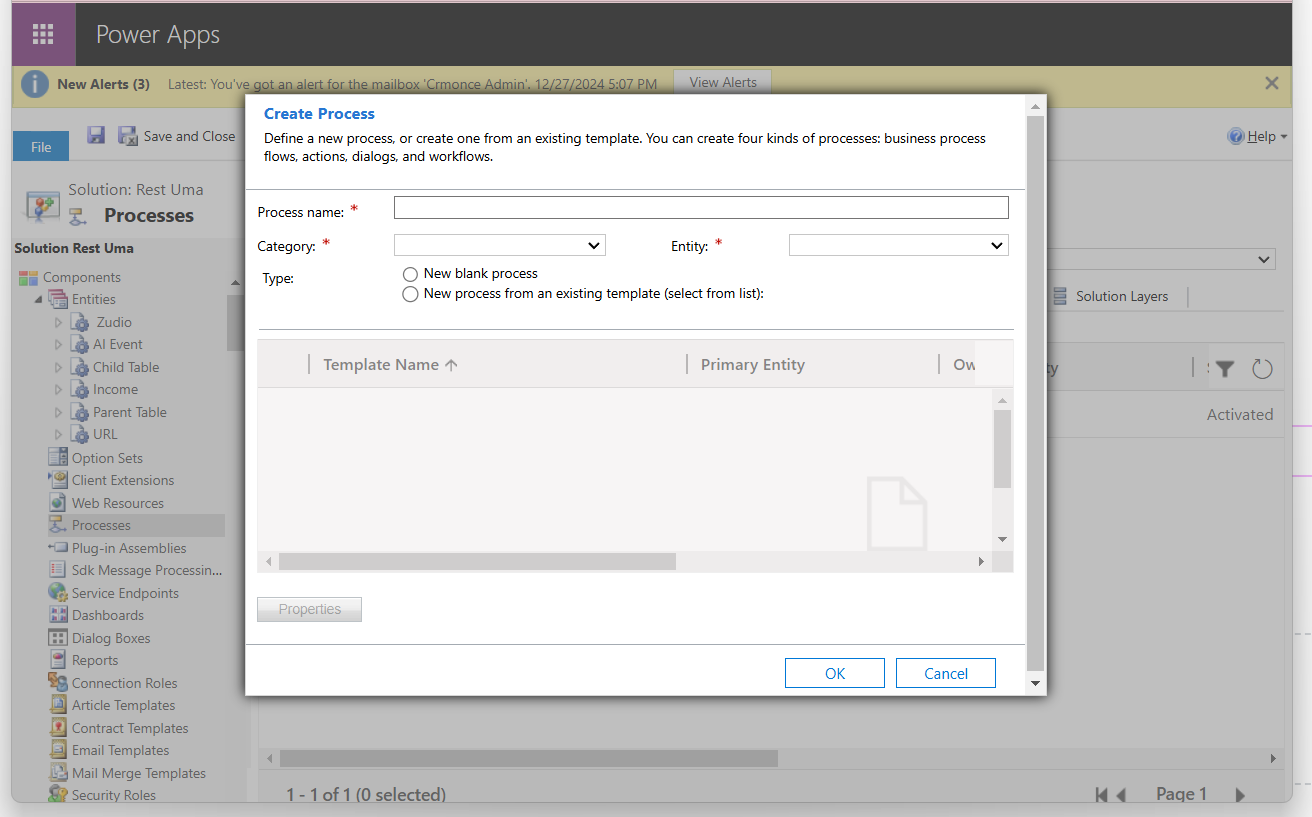Click the OK button

[x=835, y=673]
